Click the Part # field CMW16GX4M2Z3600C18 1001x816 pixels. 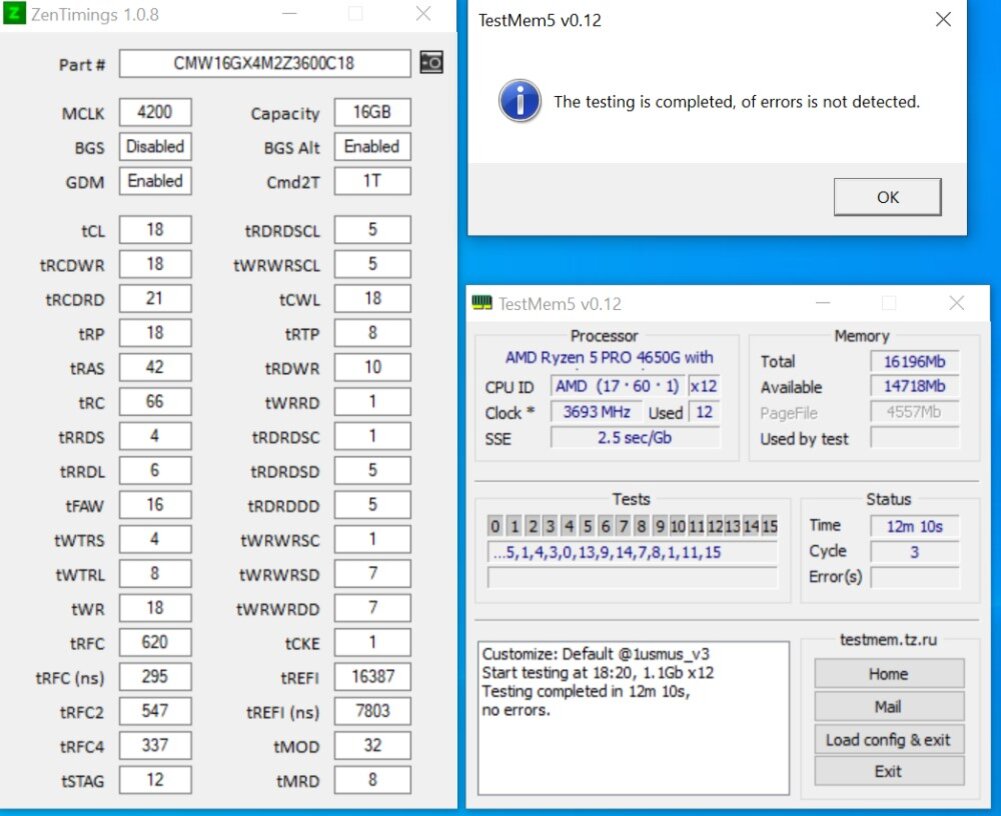click(264, 63)
